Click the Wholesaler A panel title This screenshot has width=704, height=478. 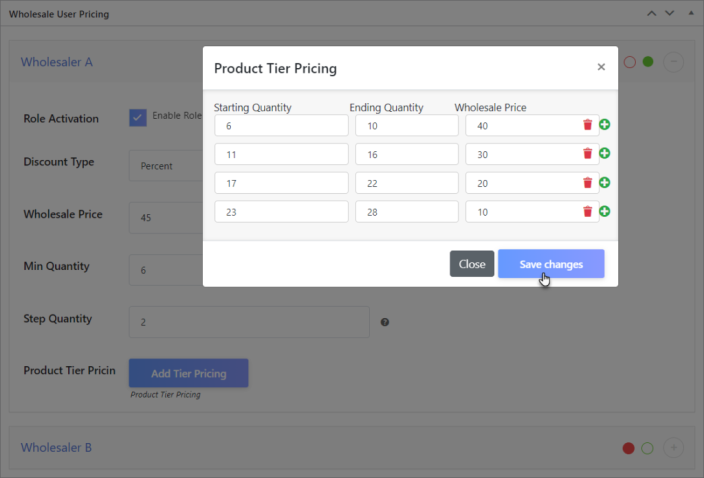57,62
